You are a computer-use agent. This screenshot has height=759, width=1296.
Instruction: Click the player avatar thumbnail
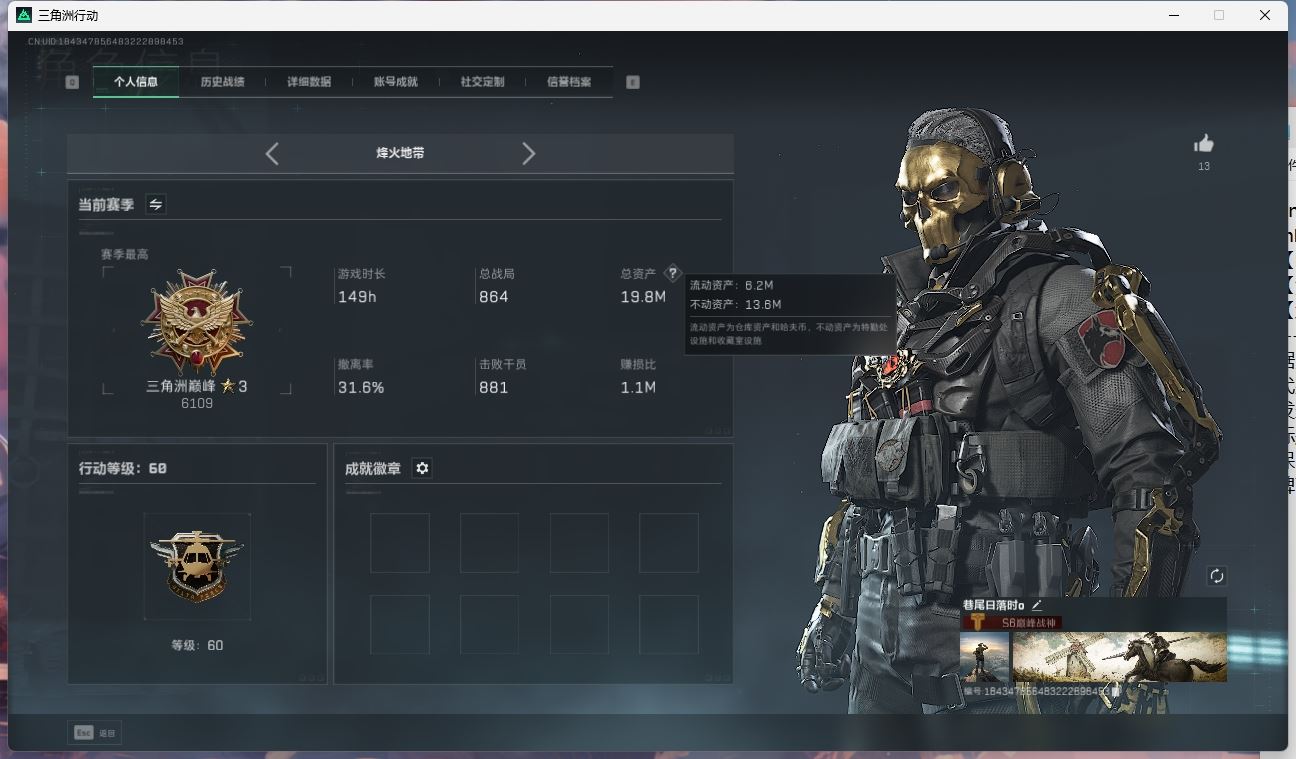[x=984, y=657]
